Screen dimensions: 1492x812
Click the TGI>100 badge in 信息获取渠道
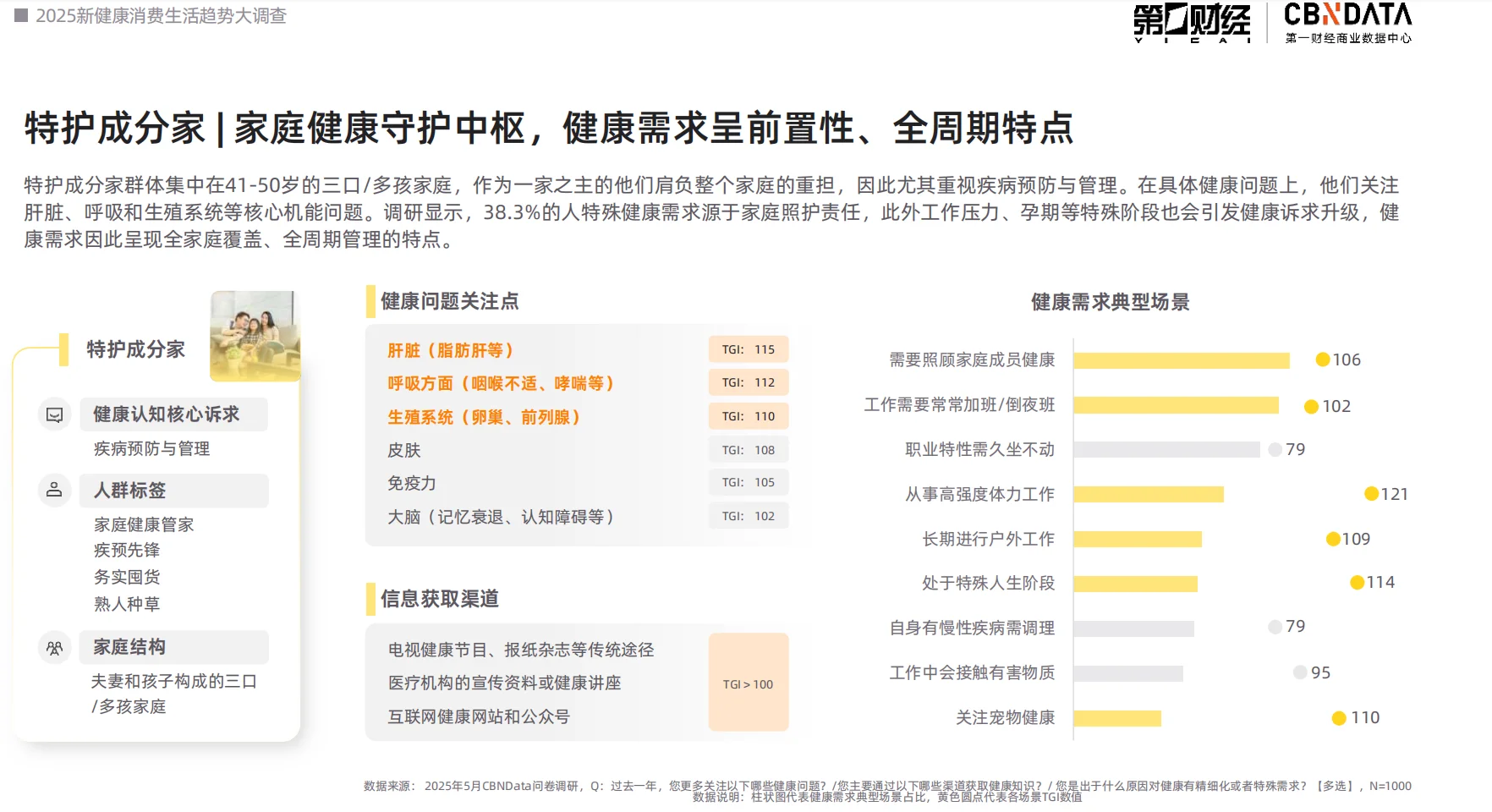click(748, 683)
